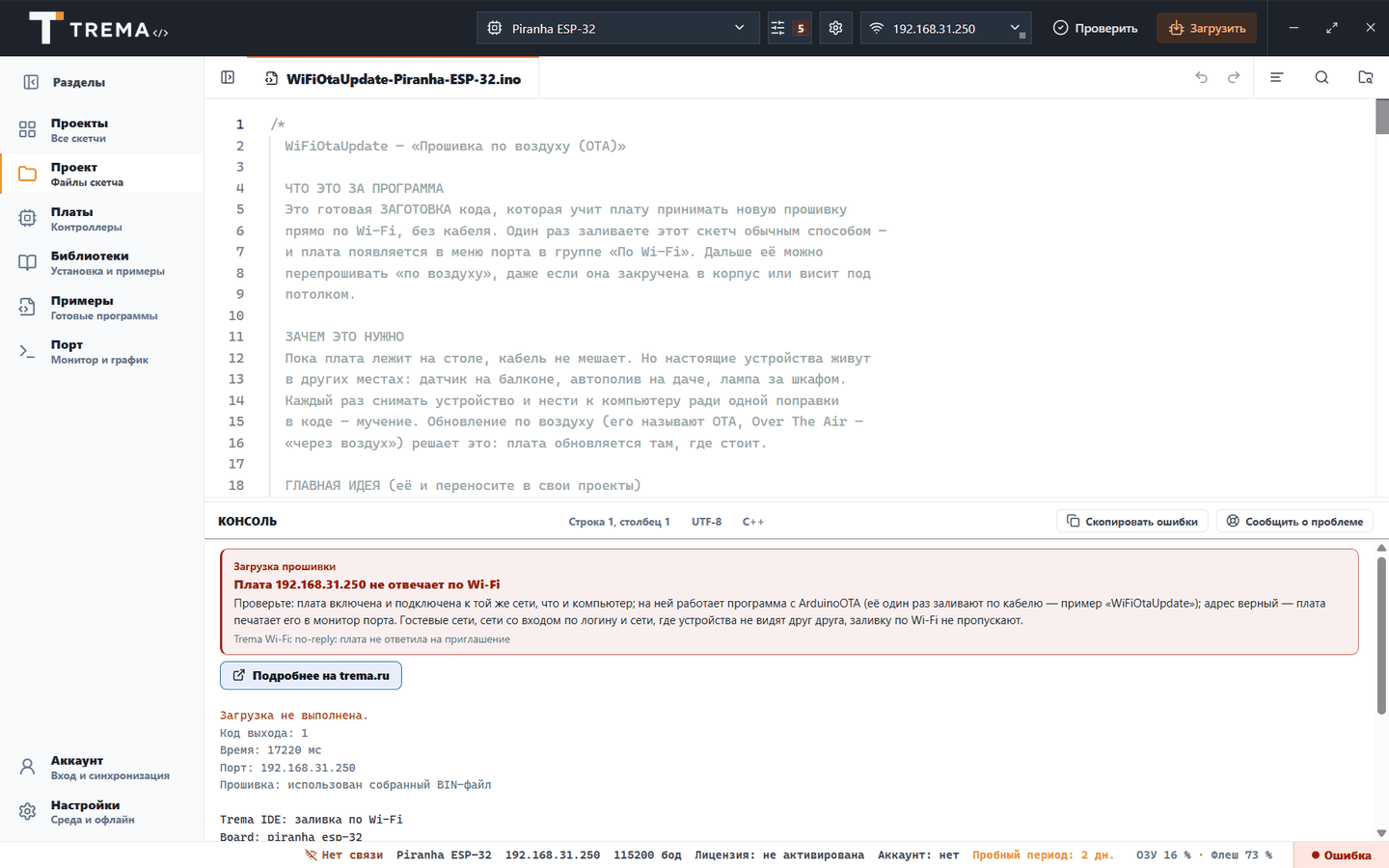Screen dimensions: 1389x868
Task: Toggle the file panel icon left of the tab
Action: click(x=228, y=77)
